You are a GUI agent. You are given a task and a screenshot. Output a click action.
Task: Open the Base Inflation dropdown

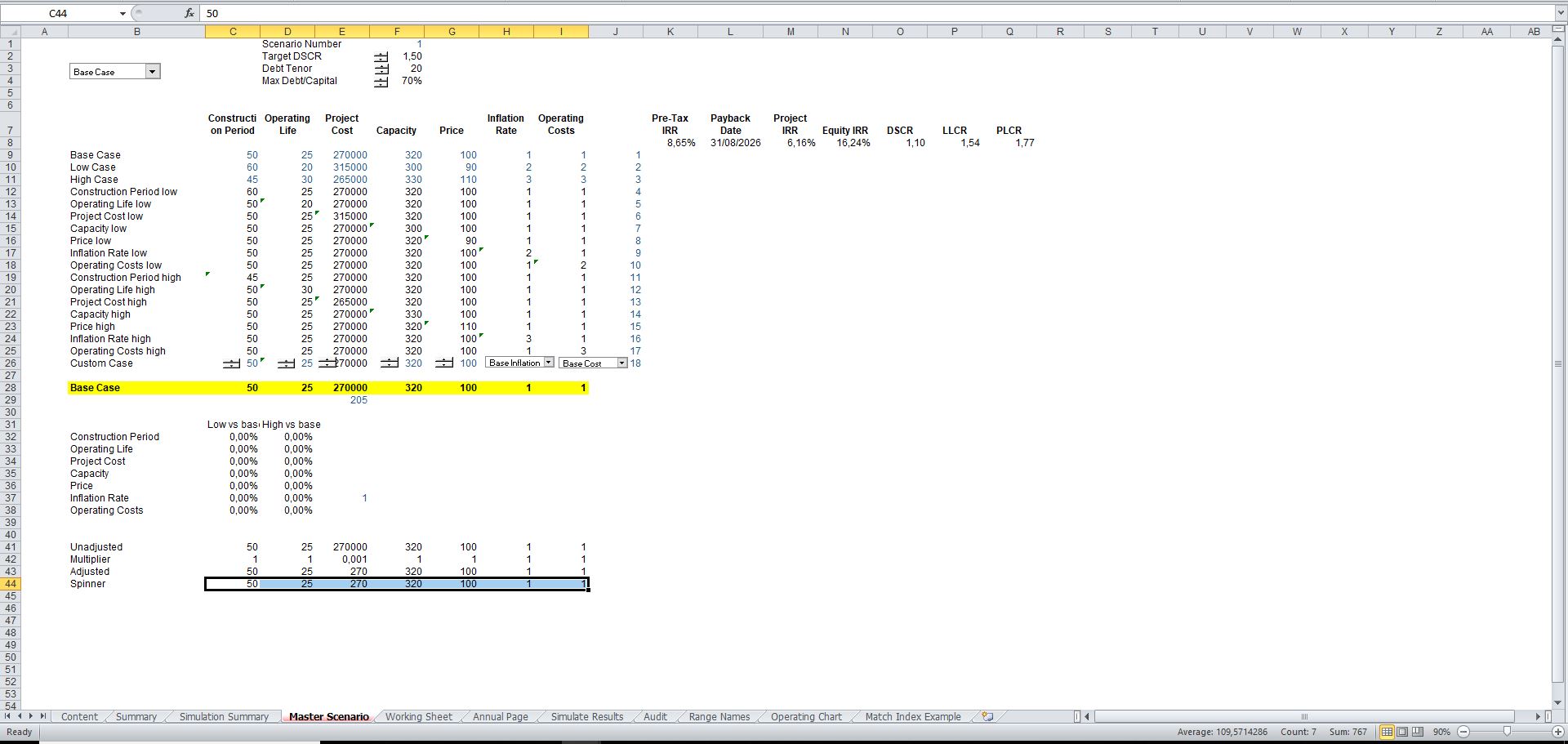[x=548, y=363]
